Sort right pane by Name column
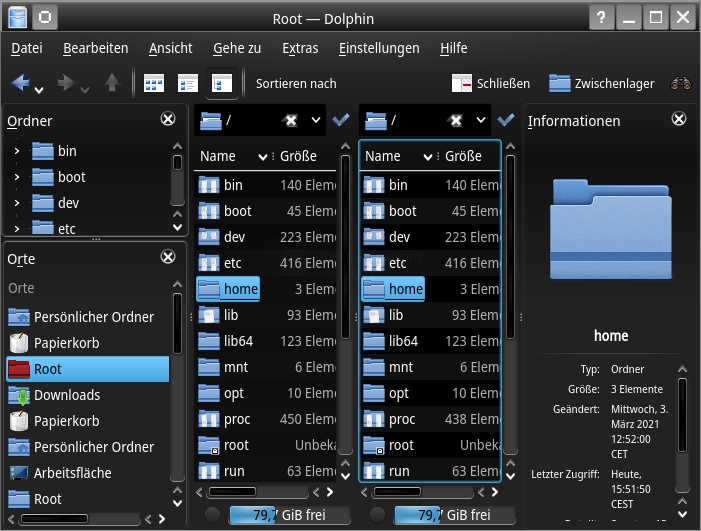 point(398,156)
